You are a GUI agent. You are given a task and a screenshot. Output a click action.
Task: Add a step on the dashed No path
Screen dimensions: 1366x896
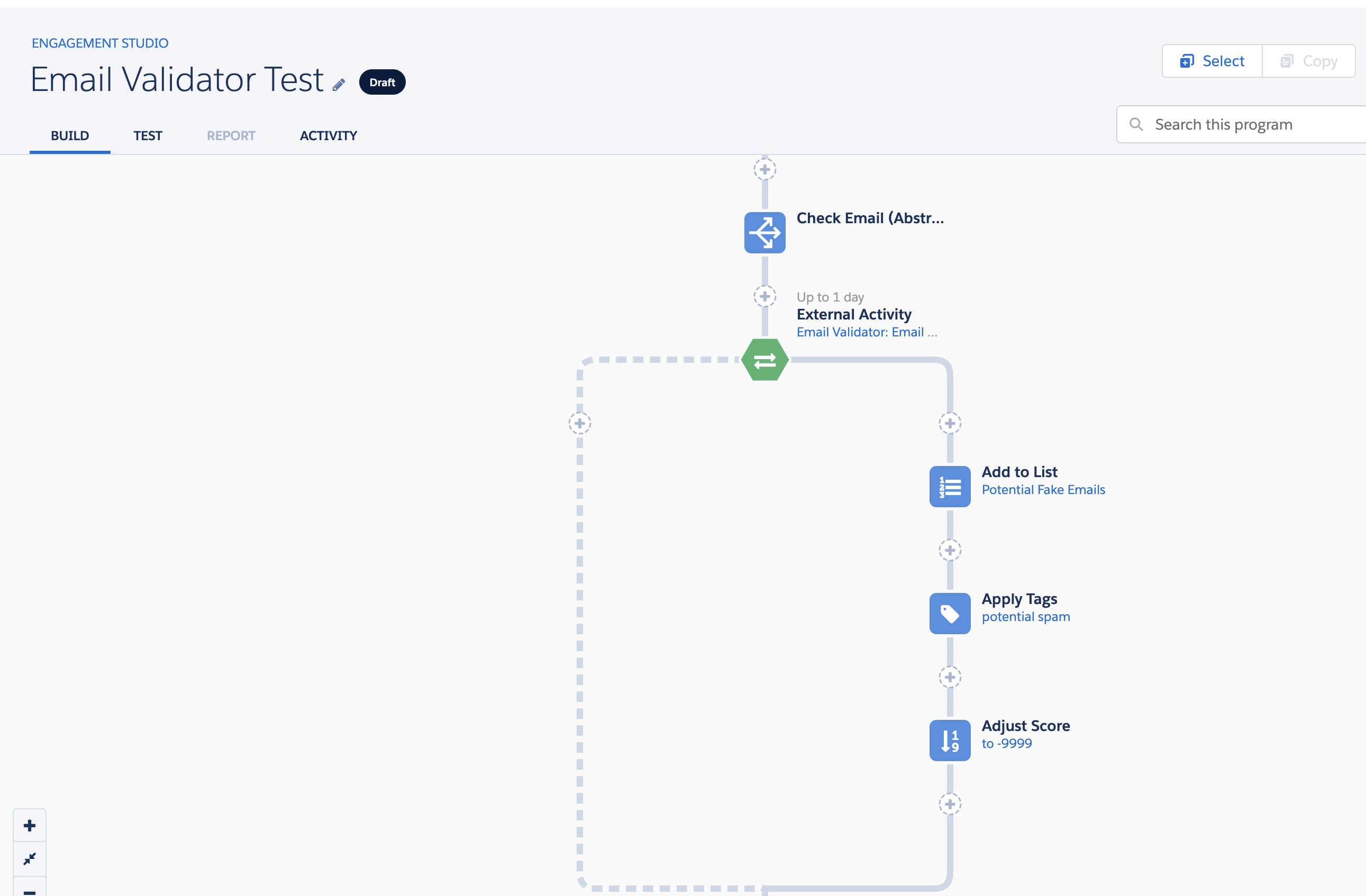click(x=580, y=423)
